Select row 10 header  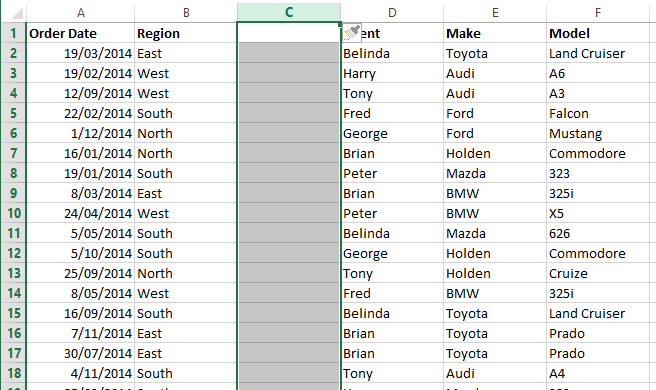pos(13,213)
